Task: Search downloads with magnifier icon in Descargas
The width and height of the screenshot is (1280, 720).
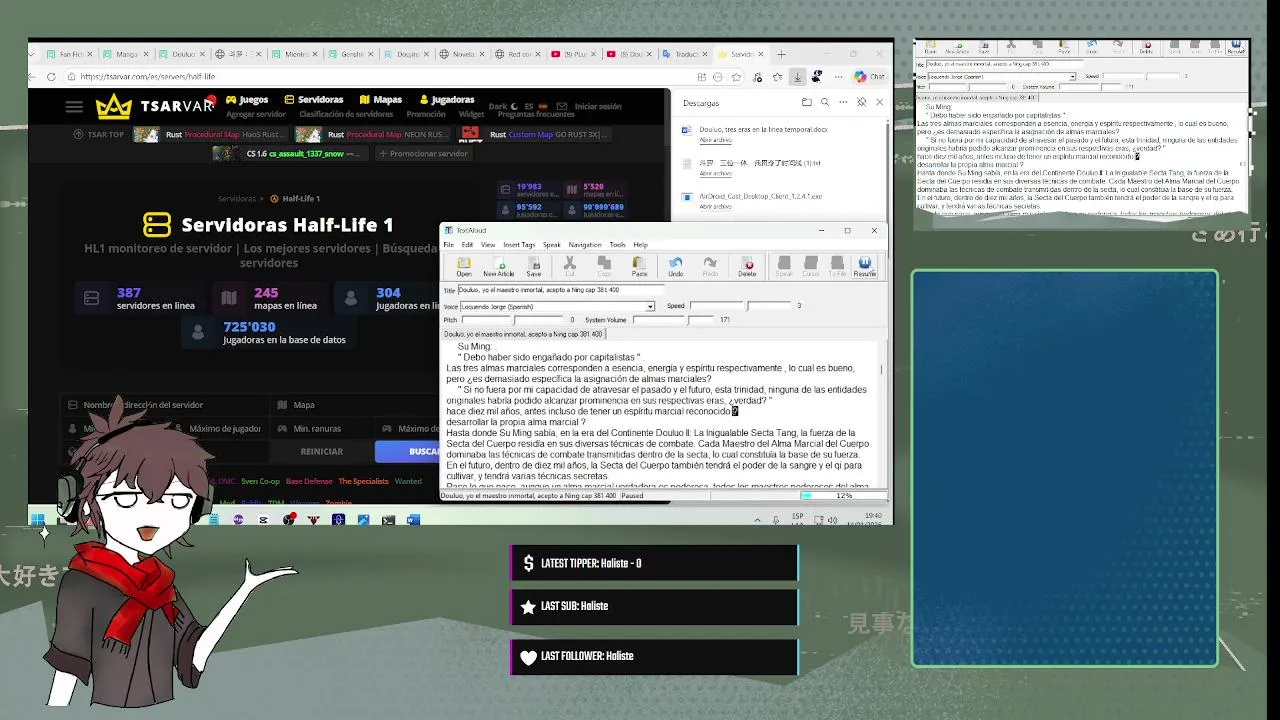Action: (x=825, y=102)
